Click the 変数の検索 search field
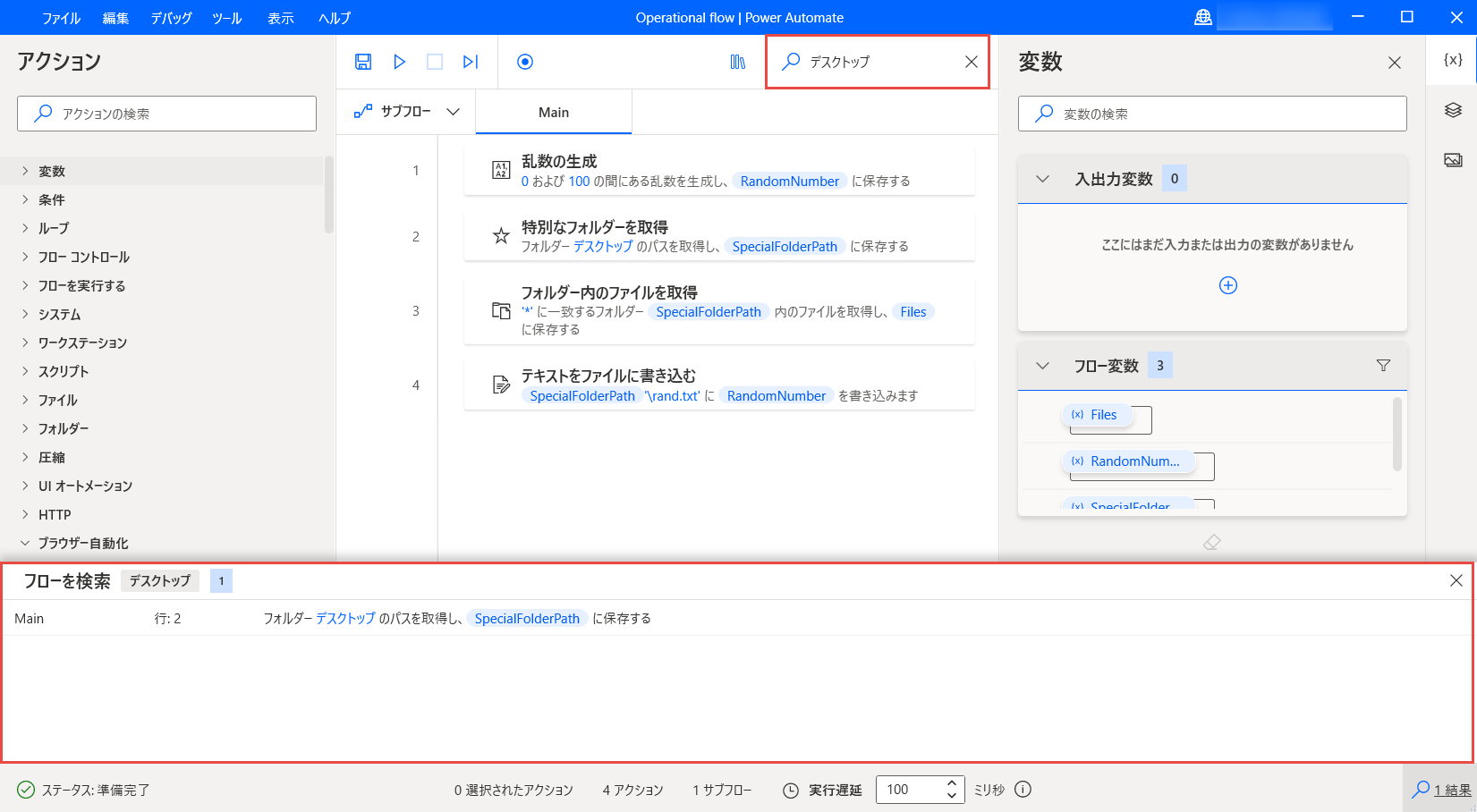This screenshot has width=1477, height=812. pyautogui.click(x=1212, y=114)
